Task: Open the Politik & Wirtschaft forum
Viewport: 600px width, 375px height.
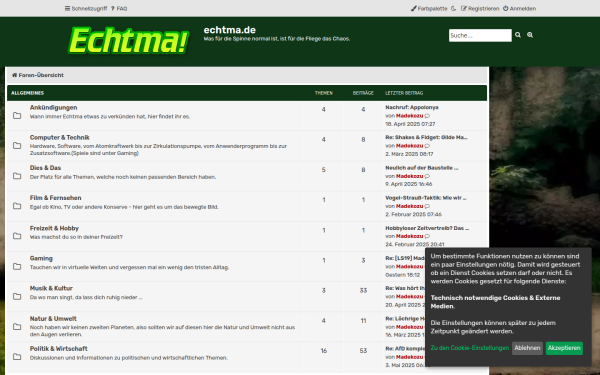Action: [x=59, y=349]
